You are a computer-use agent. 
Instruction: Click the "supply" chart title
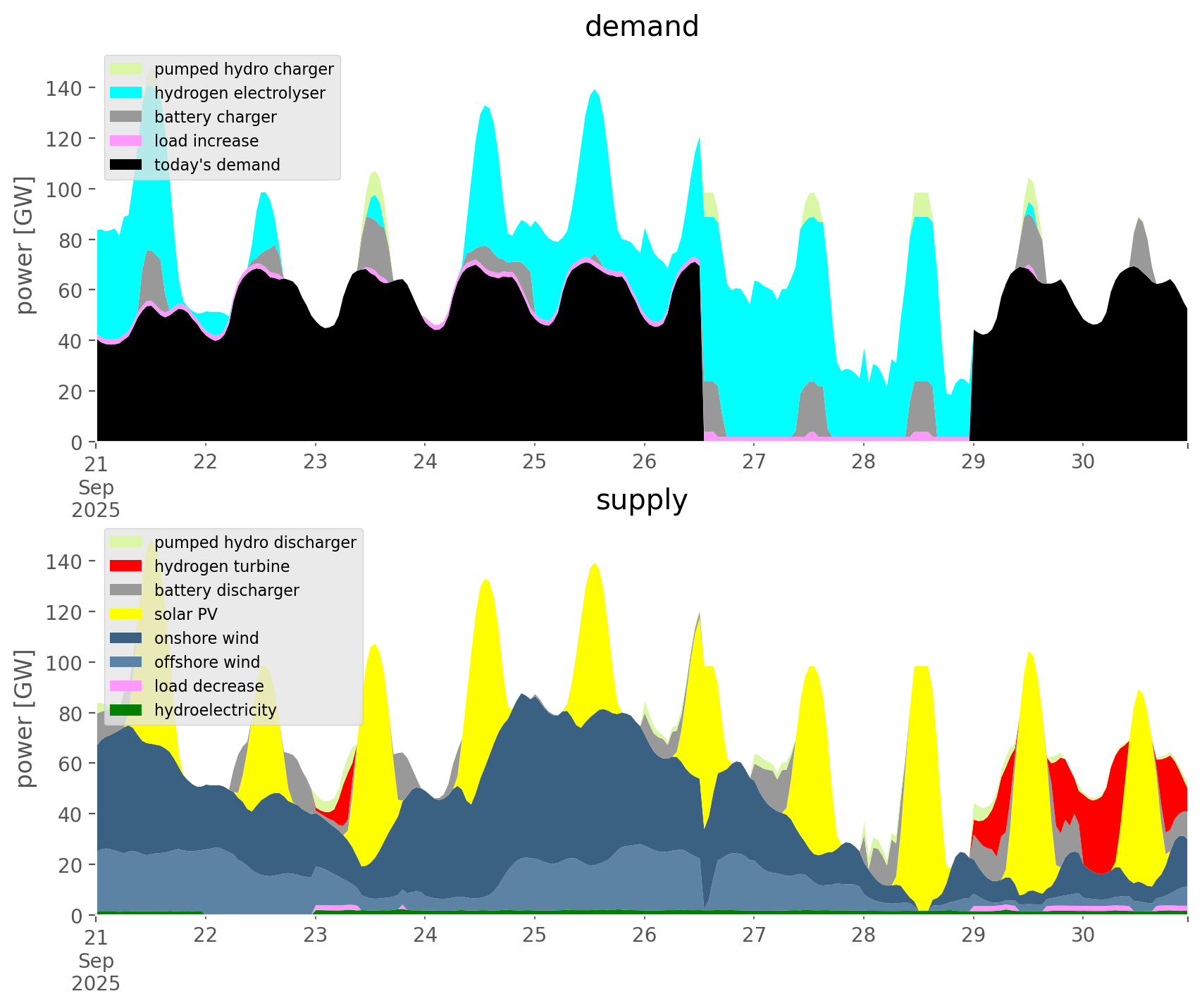pos(641,500)
